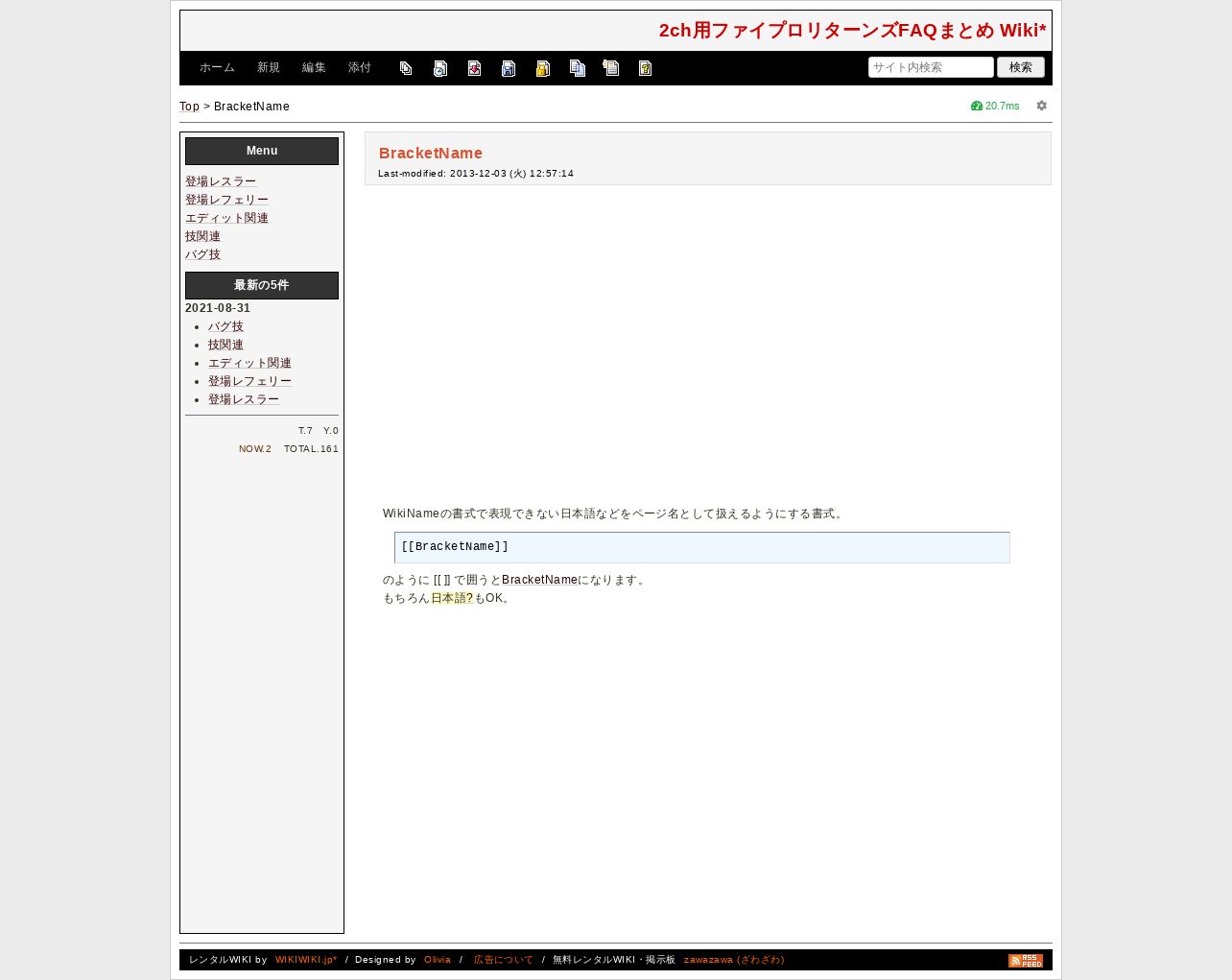Image resolution: width=1232 pixels, height=980 pixels.
Task: Open the 編集 menu item
Action: pos(314,68)
